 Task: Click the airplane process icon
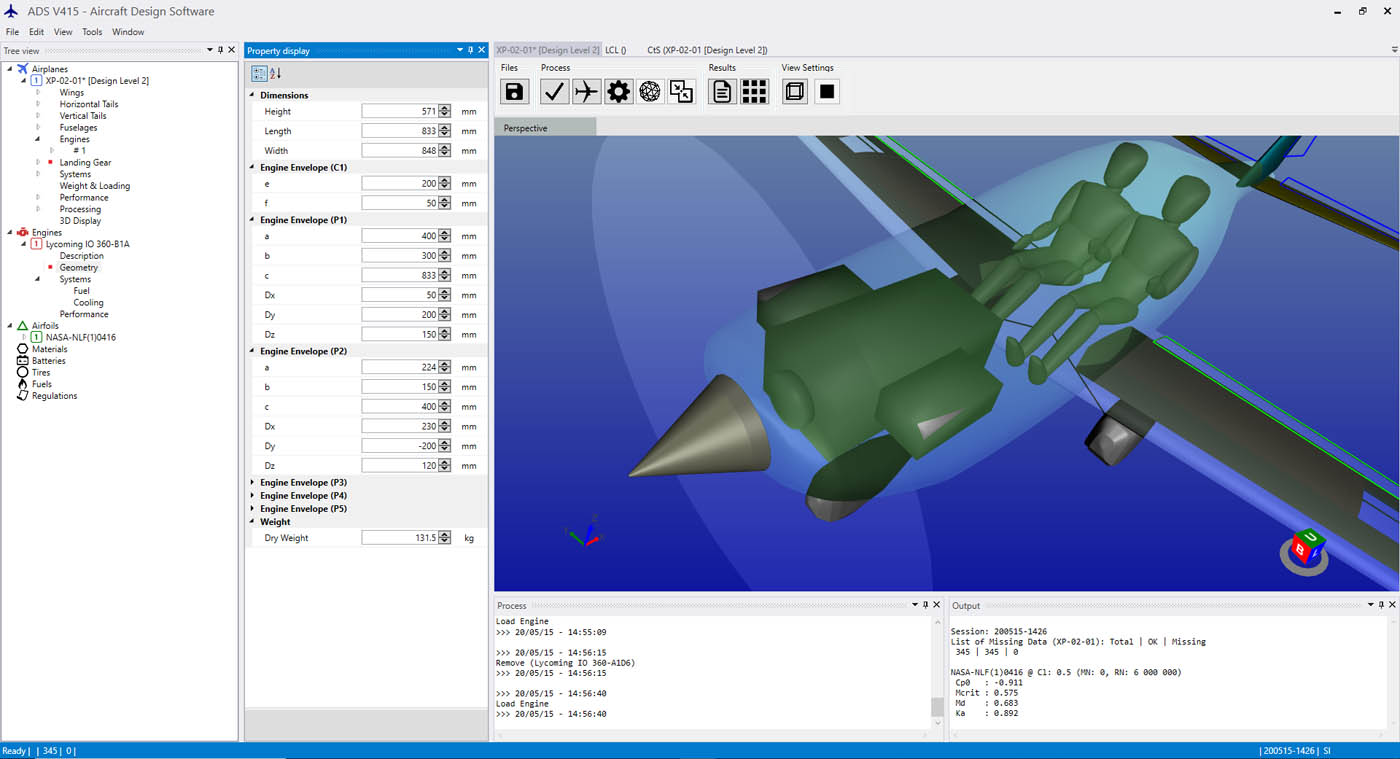click(587, 92)
